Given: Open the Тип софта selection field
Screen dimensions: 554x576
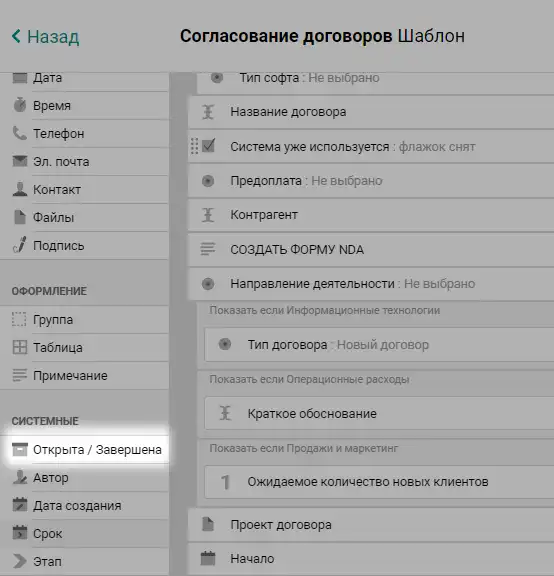Looking at the screenshot, I should [x=375, y=80].
